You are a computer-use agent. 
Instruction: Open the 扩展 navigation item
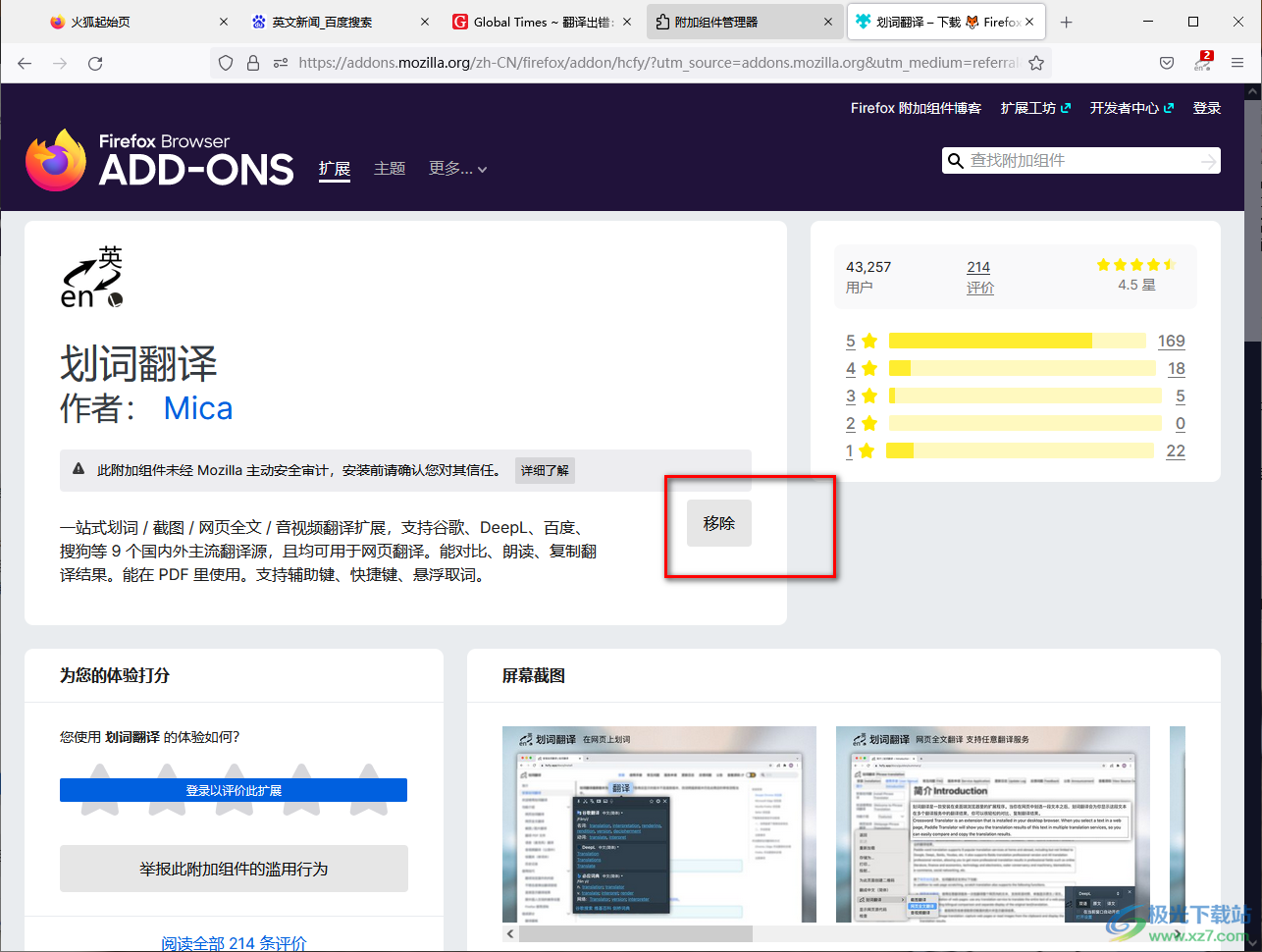click(x=335, y=169)
